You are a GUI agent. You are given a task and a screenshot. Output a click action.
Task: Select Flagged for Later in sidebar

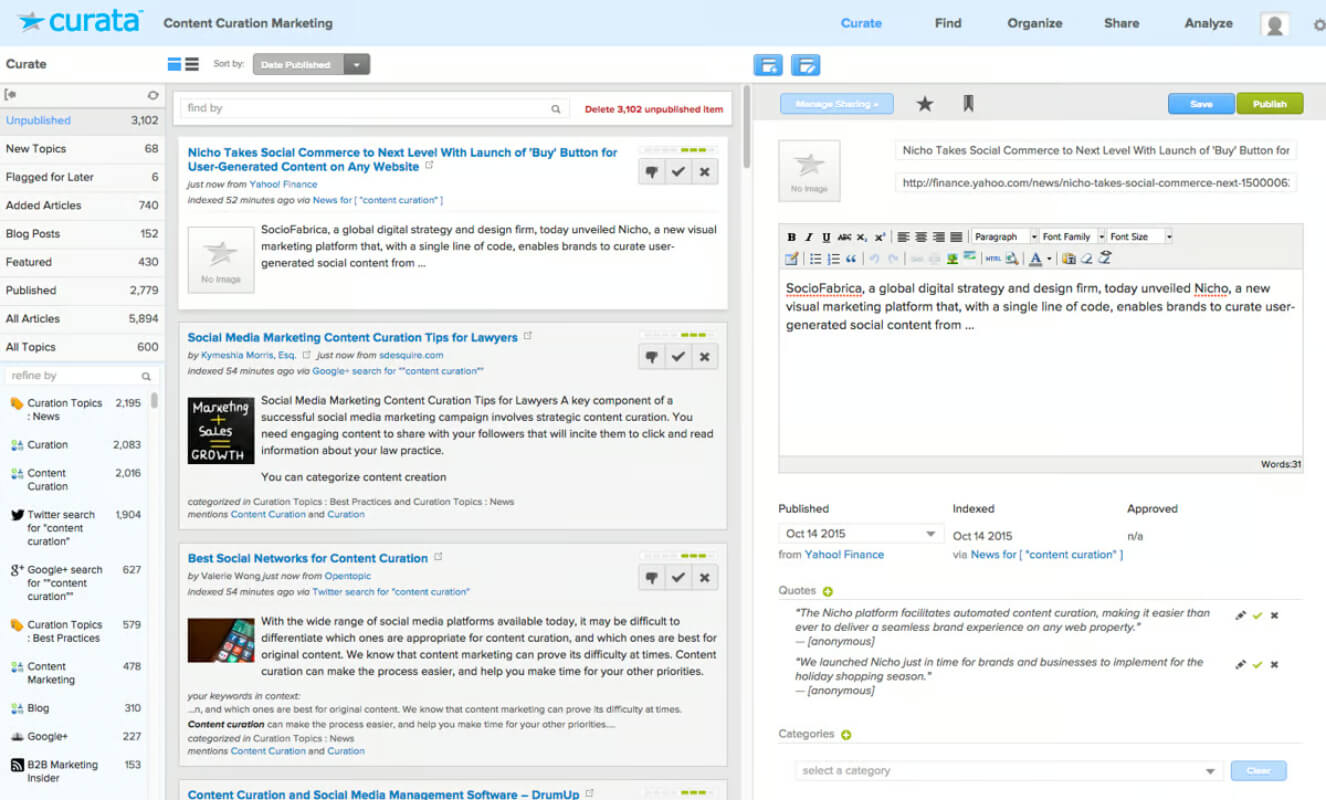pyautogui.click(x=82, y=177)
